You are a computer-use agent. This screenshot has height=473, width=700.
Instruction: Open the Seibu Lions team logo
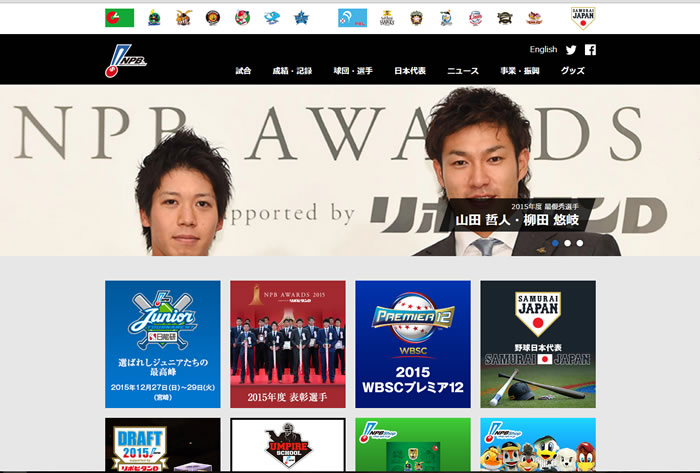(x=475, y=18)
